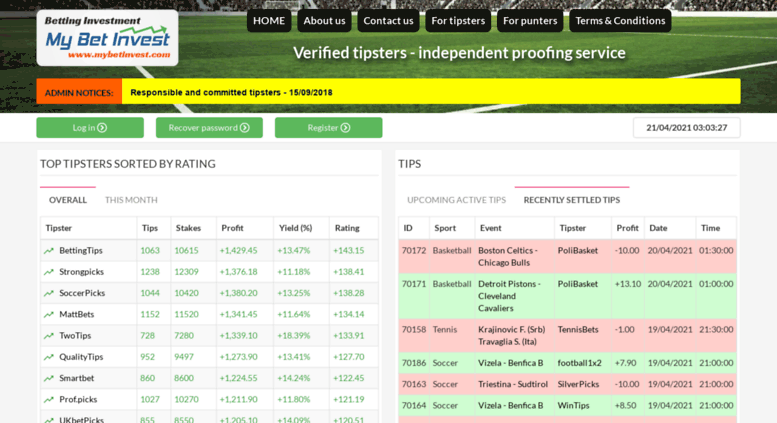The height and width of the screenshot is (423, 777).
Task: Click the date-time display 21/04/2021
Action: 686,128
